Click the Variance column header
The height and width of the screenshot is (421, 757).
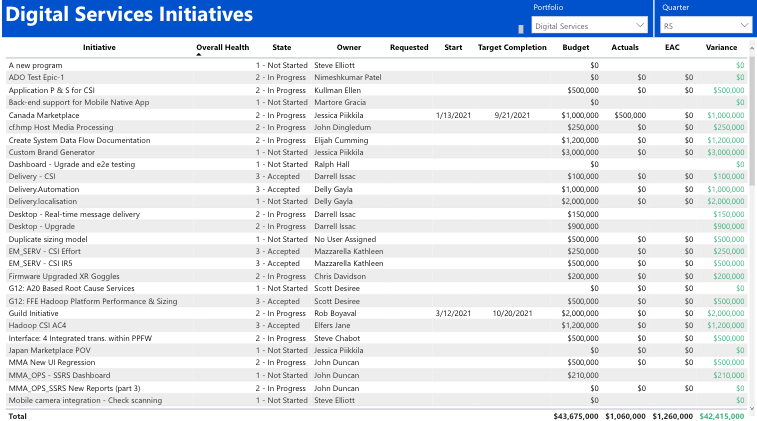pyautogui.click(x=721, y=47)
